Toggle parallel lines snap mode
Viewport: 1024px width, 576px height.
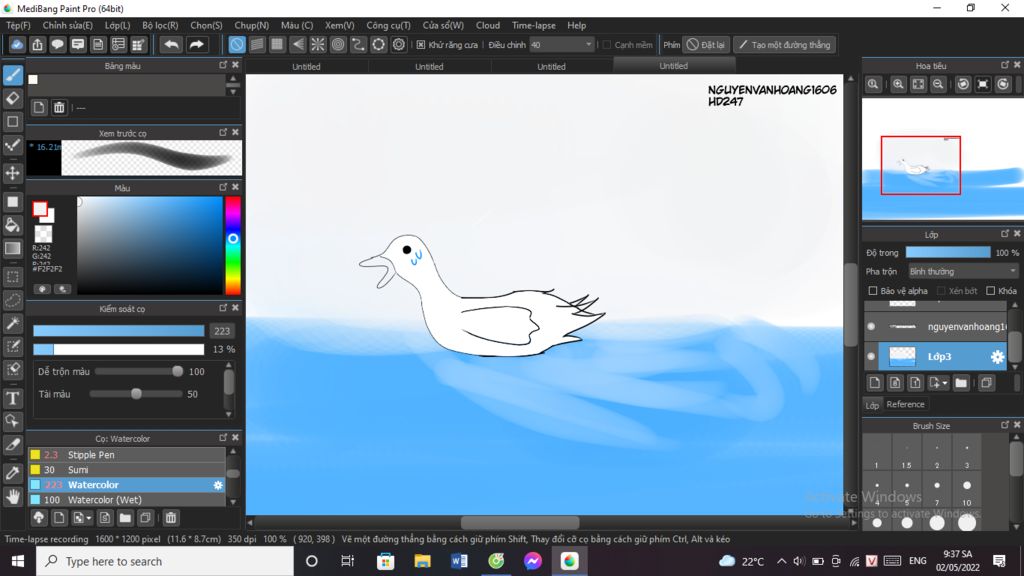[x=257, y=44]
